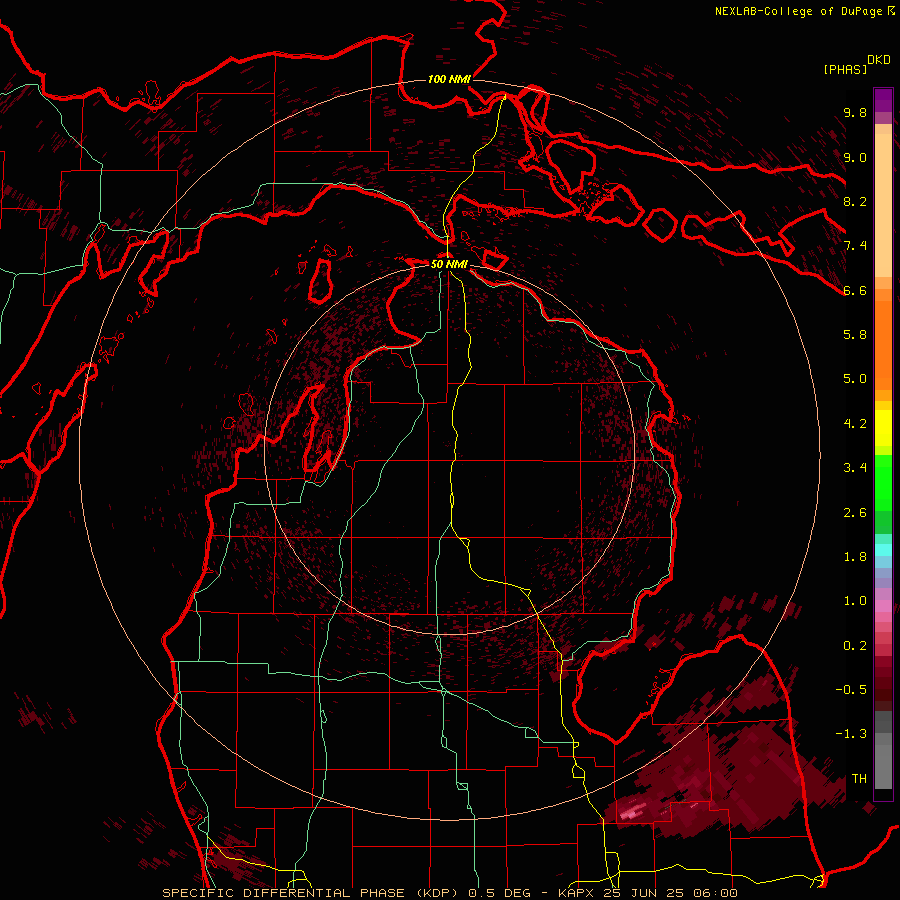
Task: Pick the cyan segment of color bar
Action: 883,550
